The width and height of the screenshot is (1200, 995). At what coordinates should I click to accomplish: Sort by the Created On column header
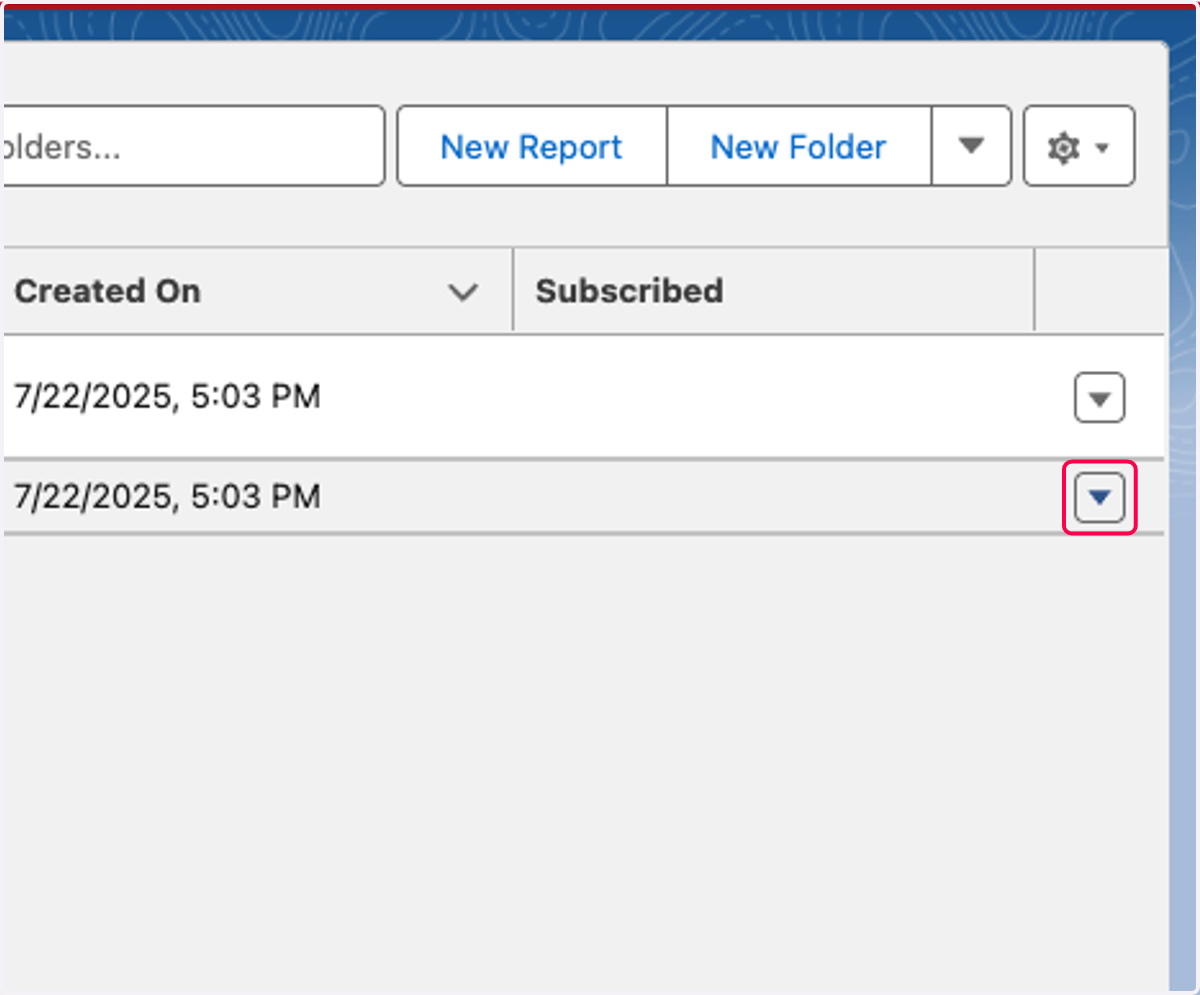point(108,291)
